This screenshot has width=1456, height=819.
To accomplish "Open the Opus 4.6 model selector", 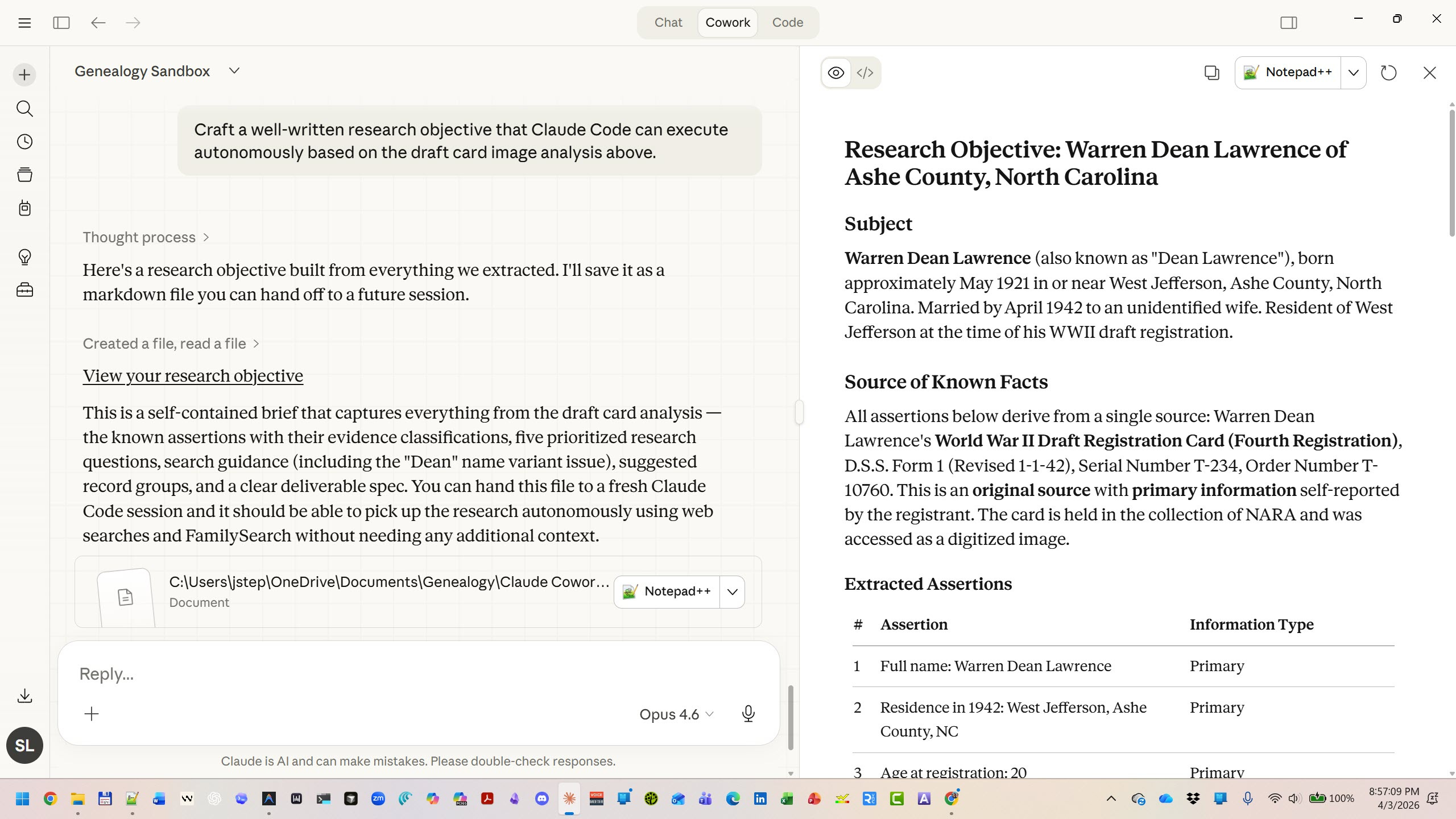I will tap(676, 714).
